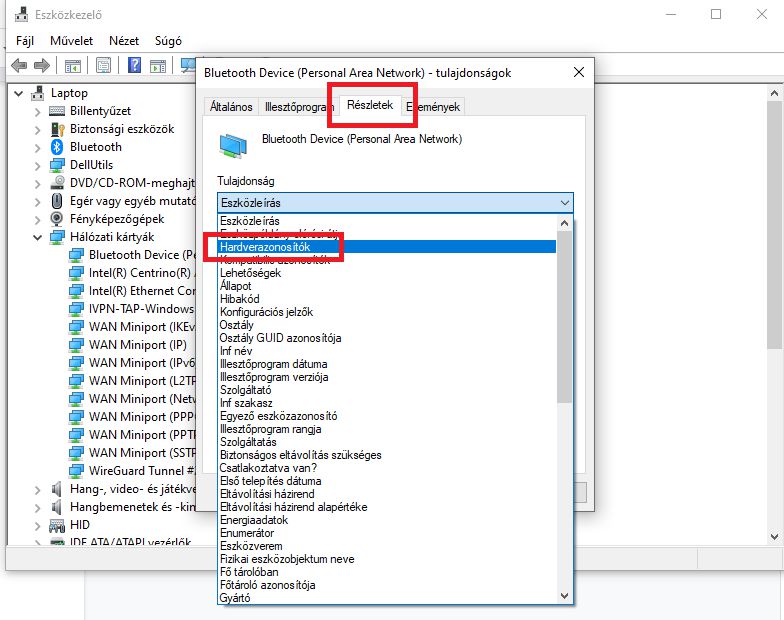Open the Nézet menu
This screenshot has width=784, height=620.
[124, 41]
